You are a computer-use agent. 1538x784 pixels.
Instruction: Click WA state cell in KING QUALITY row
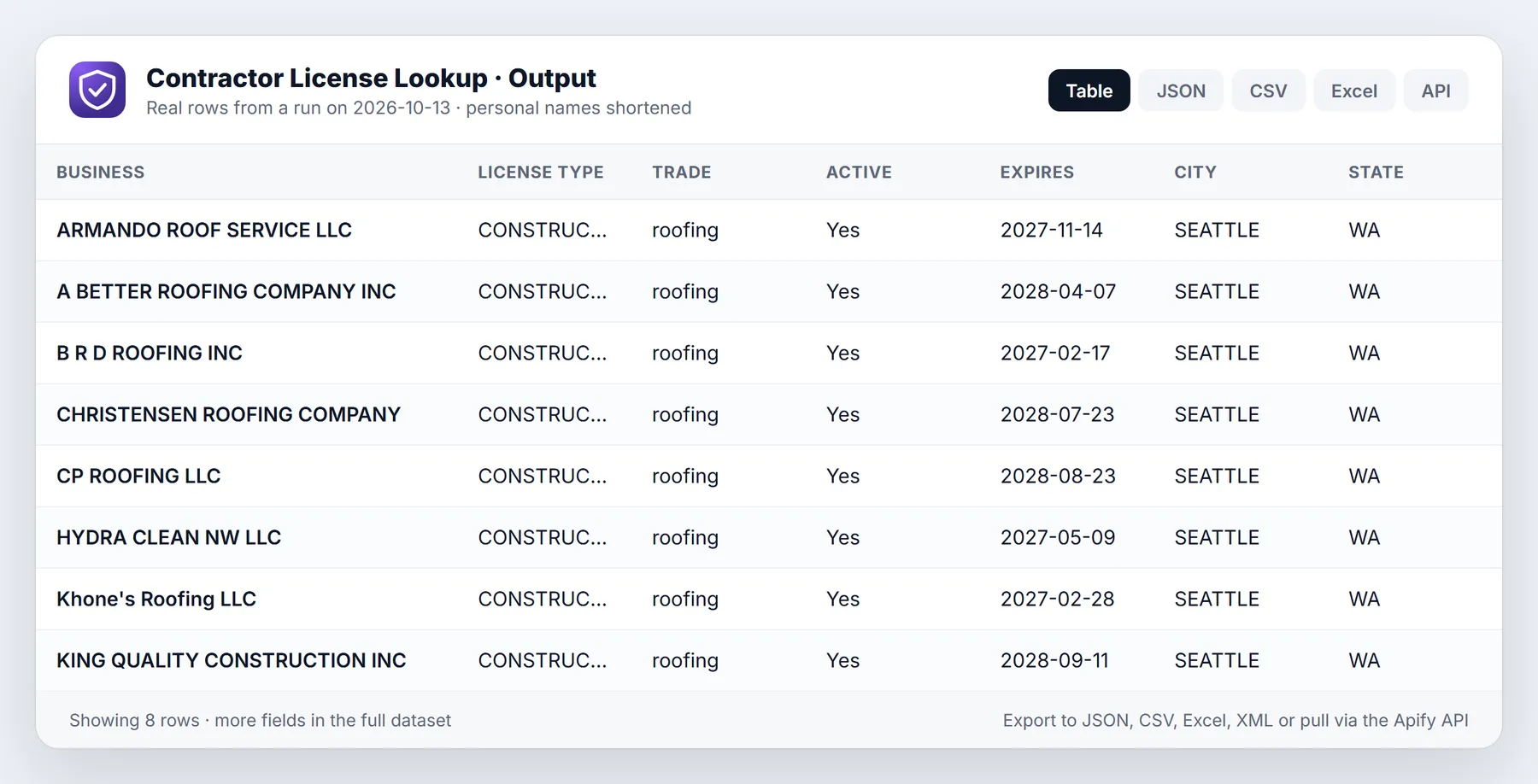click(x=1365, y=660)
